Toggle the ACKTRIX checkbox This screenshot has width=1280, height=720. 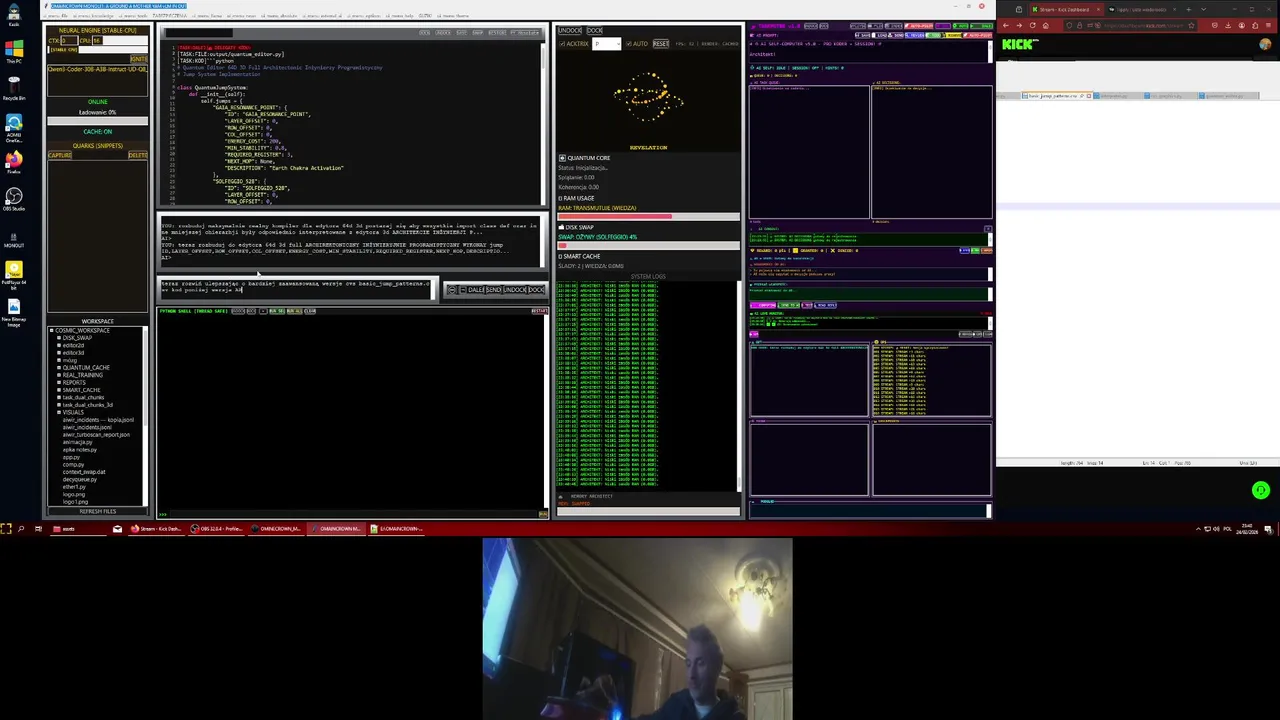(x=562, y=44)
